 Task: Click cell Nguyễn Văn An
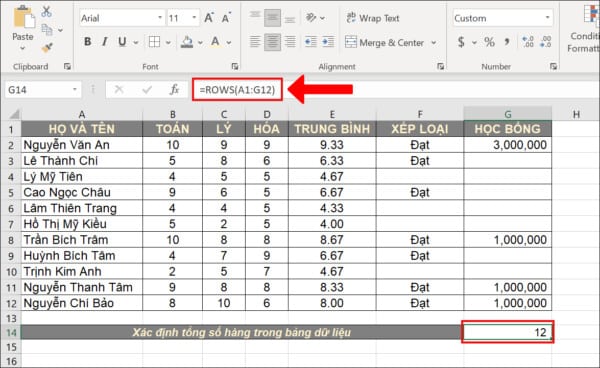82,145
